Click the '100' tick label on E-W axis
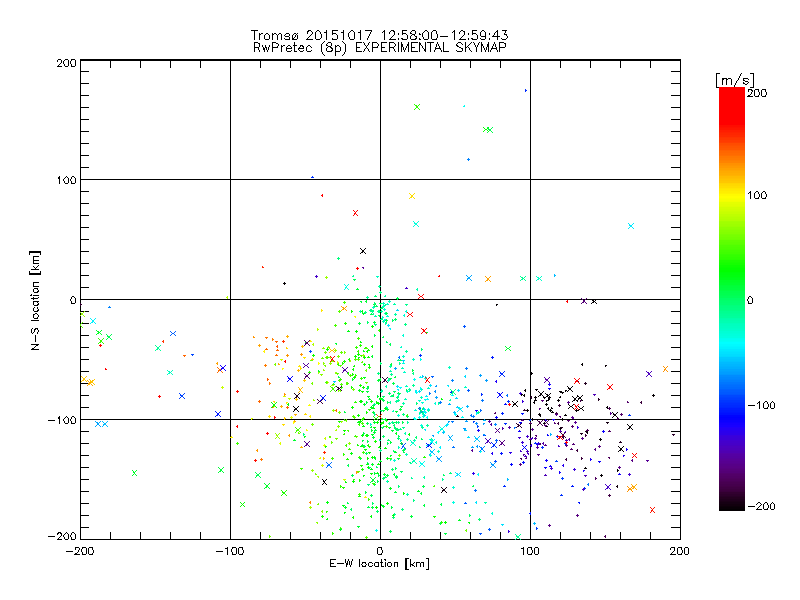Viewport: 800px width, 600px height. click(x=530, y=551)
